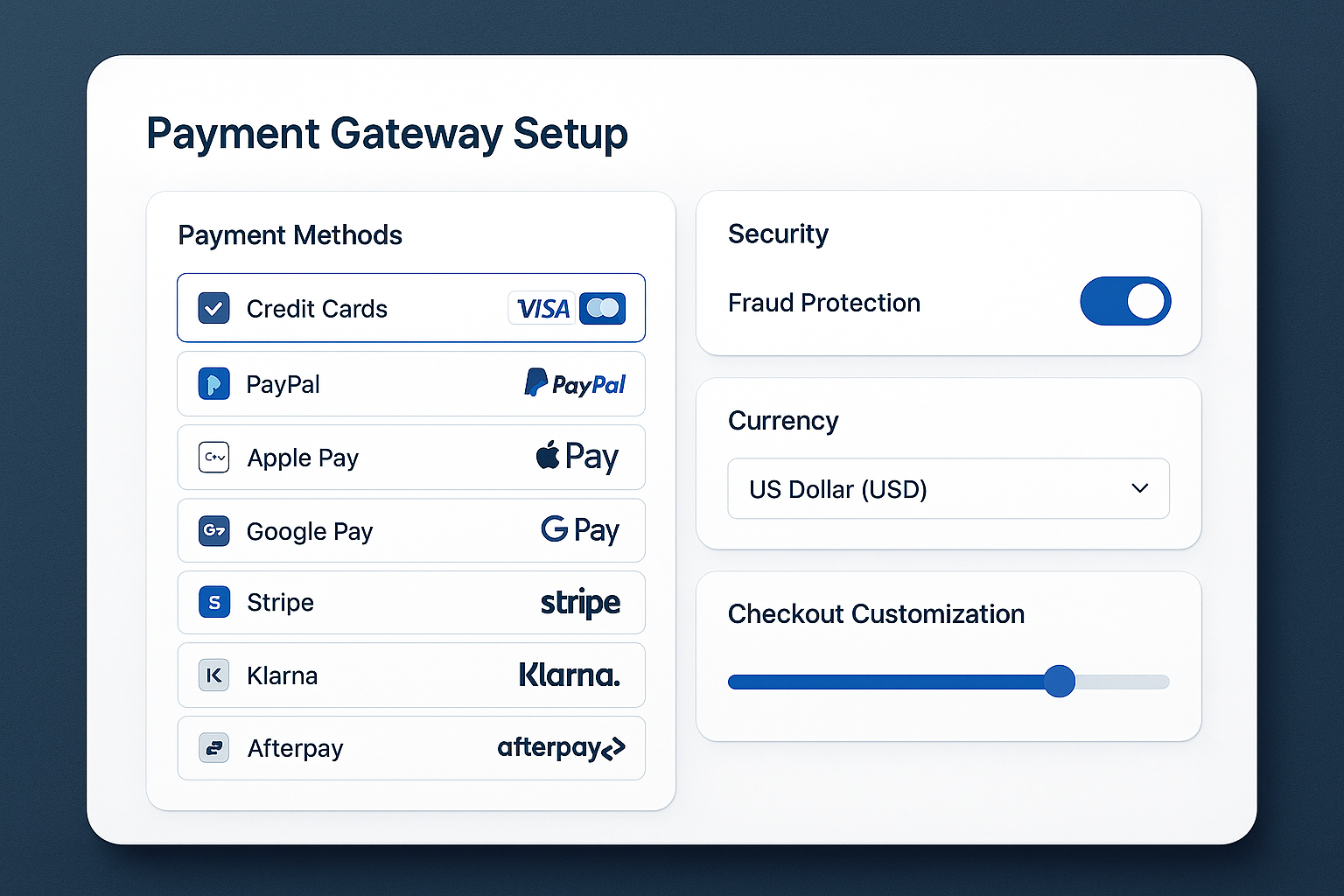Click the Klarna icon
The image size is (1344, 896).
coord(213,675)
